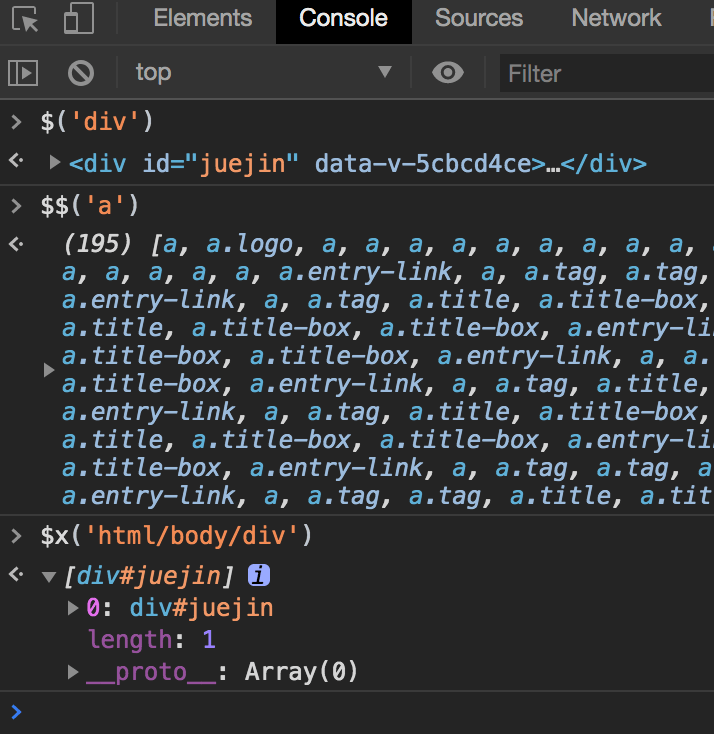
Task: Open the 'top' JavaScript context dropdown
Action: 264,73
